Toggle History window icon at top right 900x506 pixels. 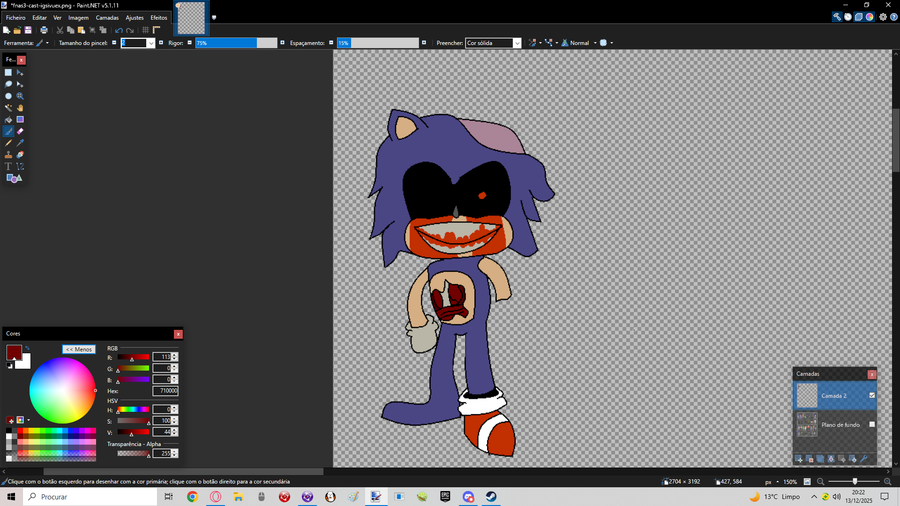(x=848, y=17)
